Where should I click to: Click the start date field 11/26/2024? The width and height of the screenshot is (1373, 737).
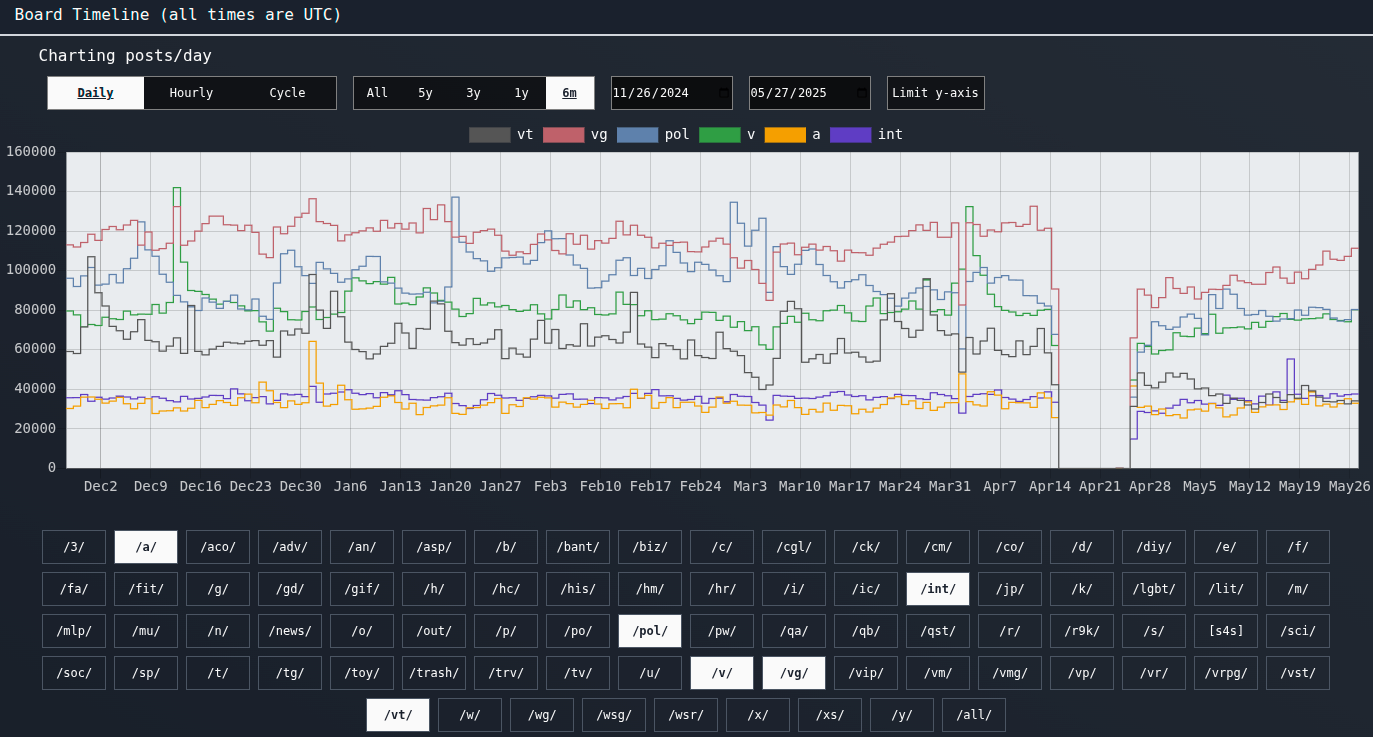(x=660, y=93)
